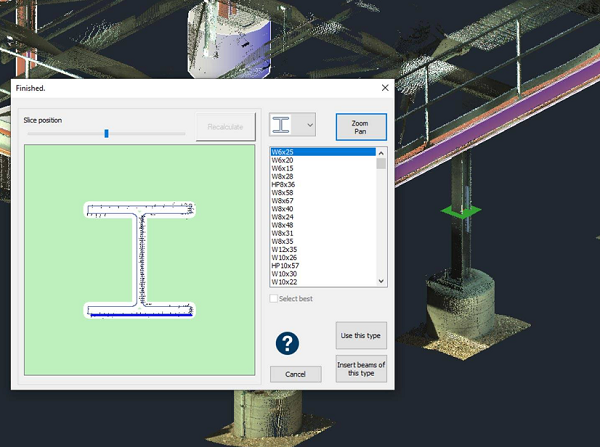The height and width of the screenshot is (447, 600).
Task: Click the green arrow marker on the column
Action: pos(461,211)
